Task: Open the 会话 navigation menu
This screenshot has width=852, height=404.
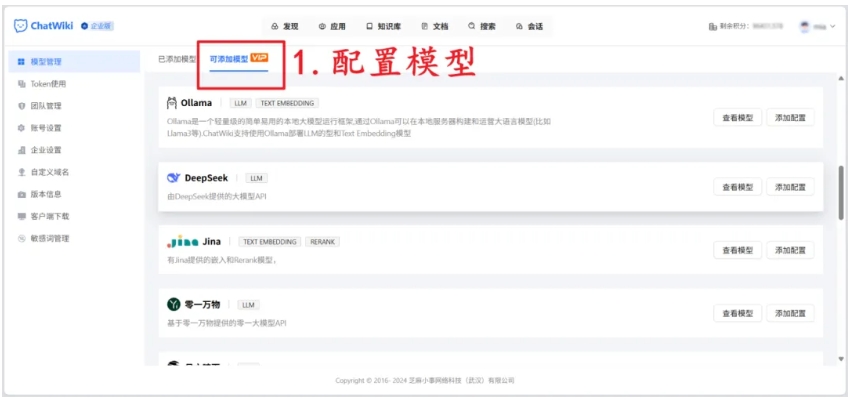Action: pos(529,26)
